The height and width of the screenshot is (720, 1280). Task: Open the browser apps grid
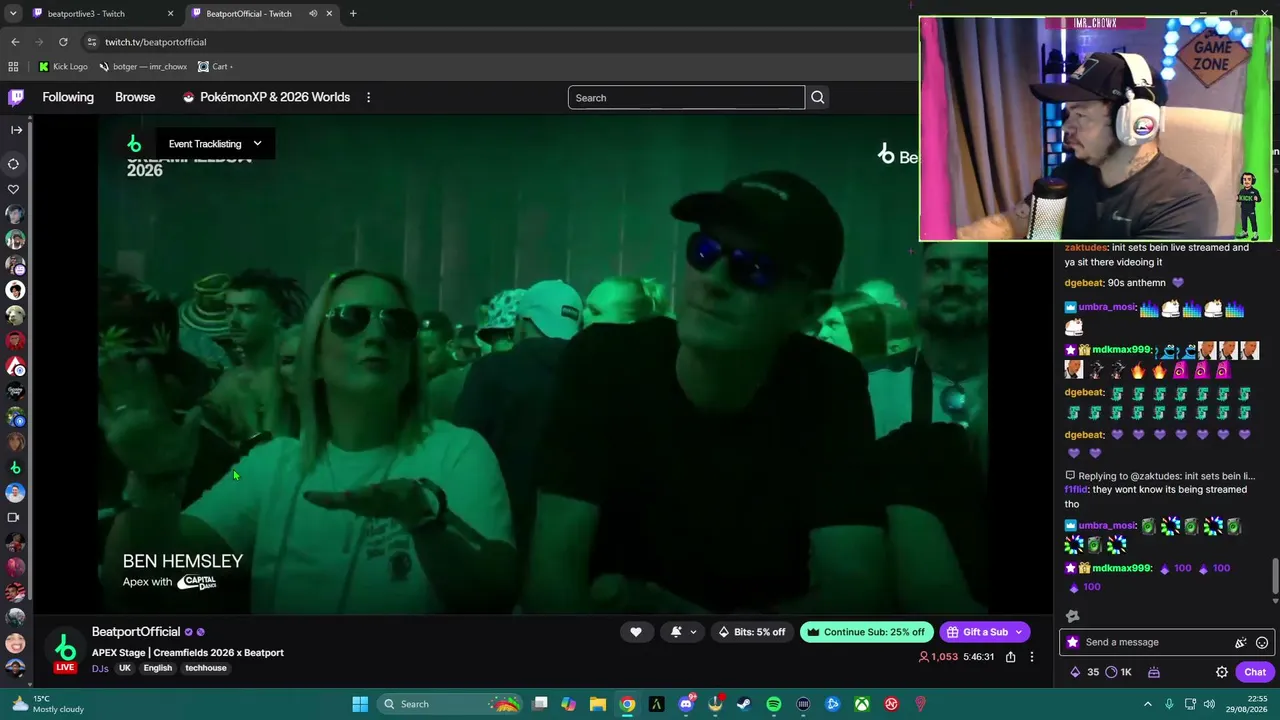13,66
